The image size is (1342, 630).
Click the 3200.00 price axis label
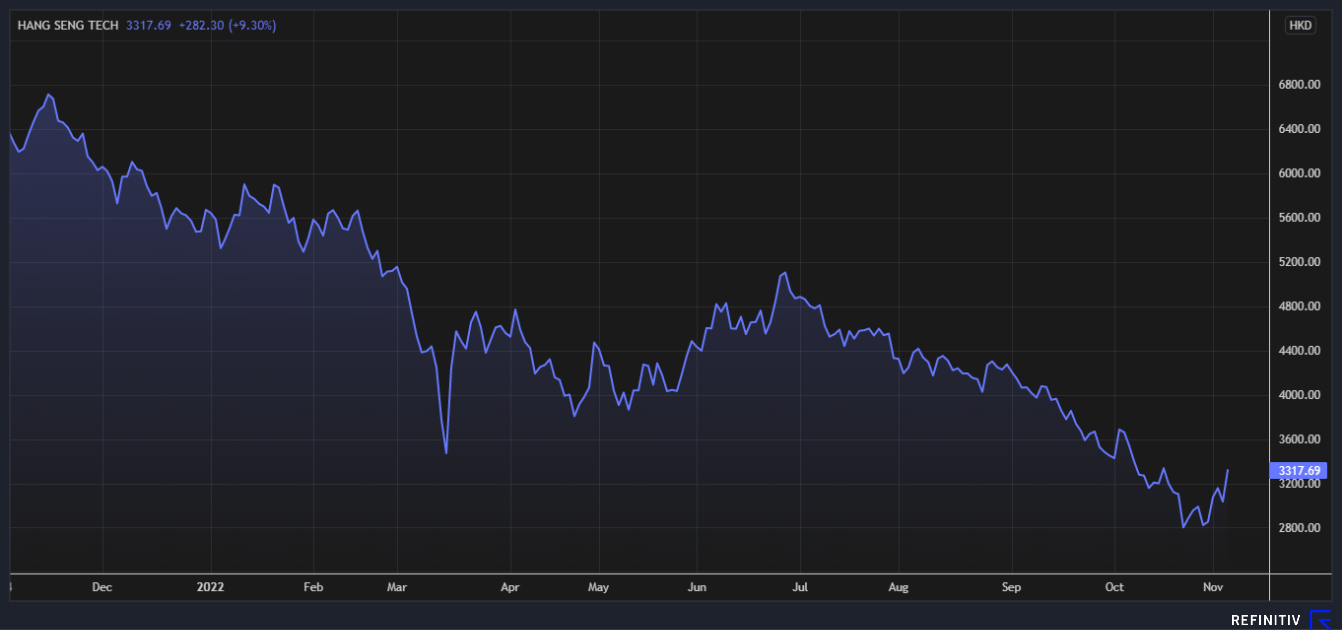[x=1300, y=484]
